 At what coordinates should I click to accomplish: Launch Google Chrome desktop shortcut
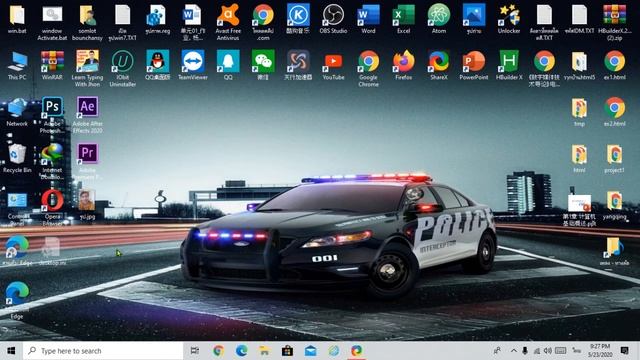[368, 62]
